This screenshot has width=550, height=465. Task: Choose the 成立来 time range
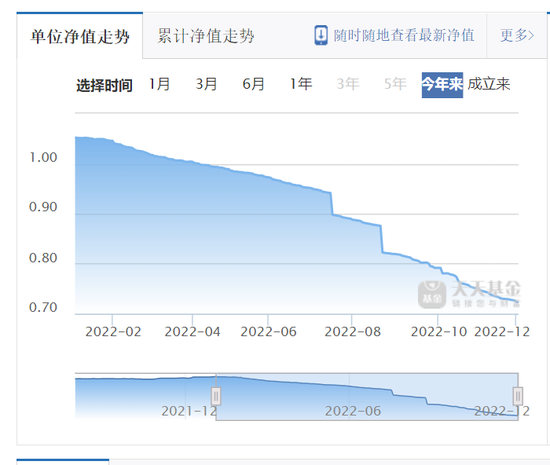(489, 84)
